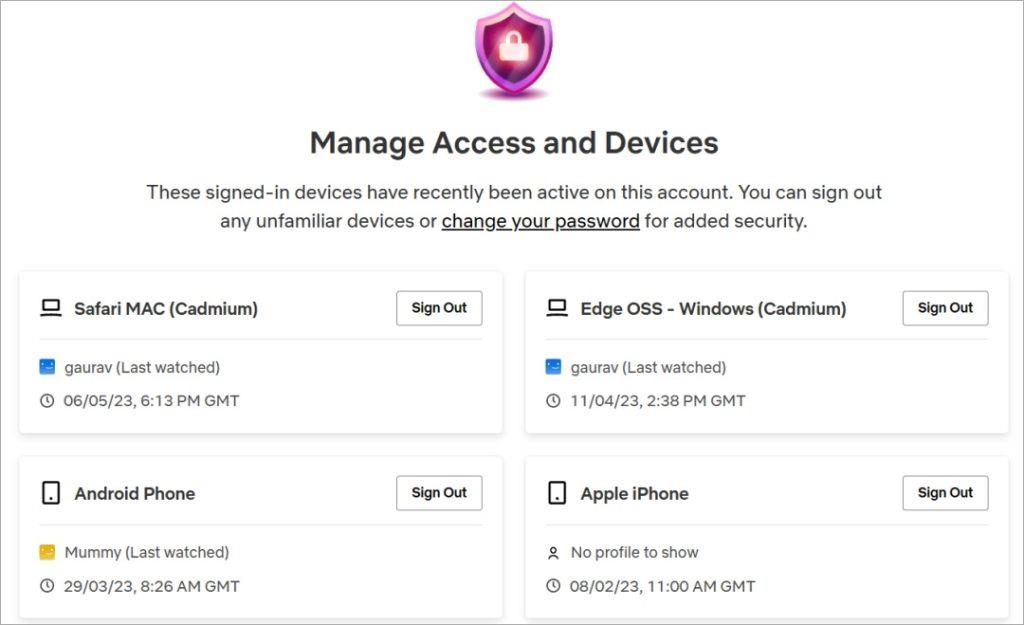1024x625 pixels.
Task: Open the change your password link
Action: (541, 221)
